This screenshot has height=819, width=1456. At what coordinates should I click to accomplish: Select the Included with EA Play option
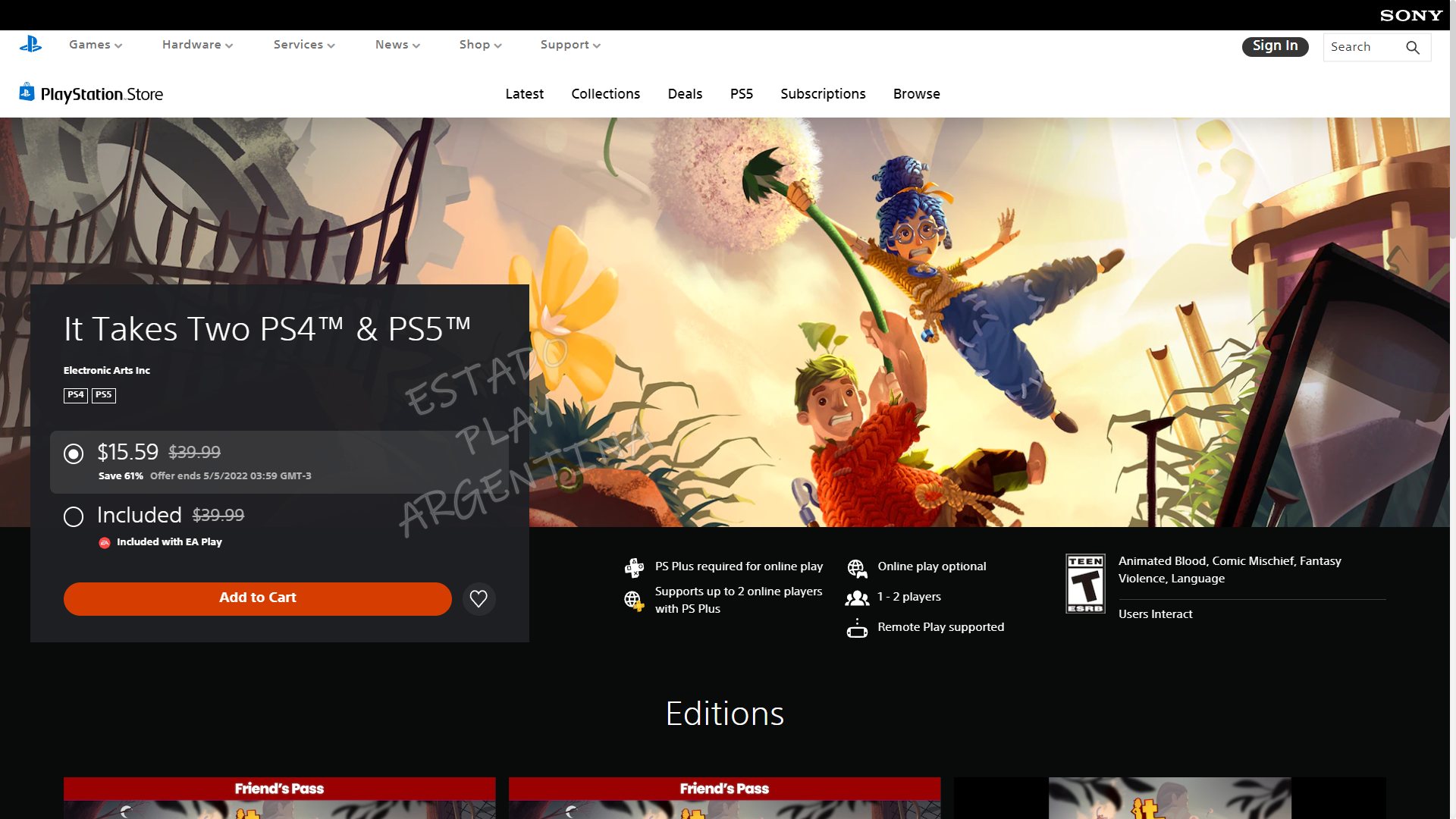pyautogui.click(x=74, y=516)
